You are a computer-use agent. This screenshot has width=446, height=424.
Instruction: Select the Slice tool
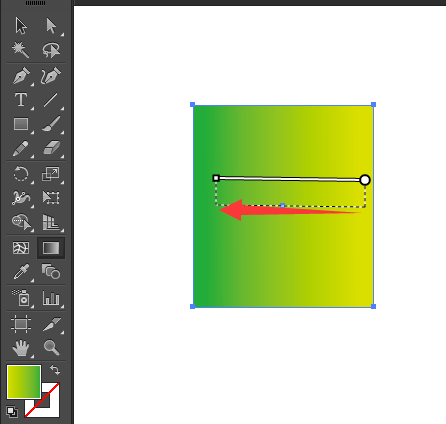click(52, 324)
